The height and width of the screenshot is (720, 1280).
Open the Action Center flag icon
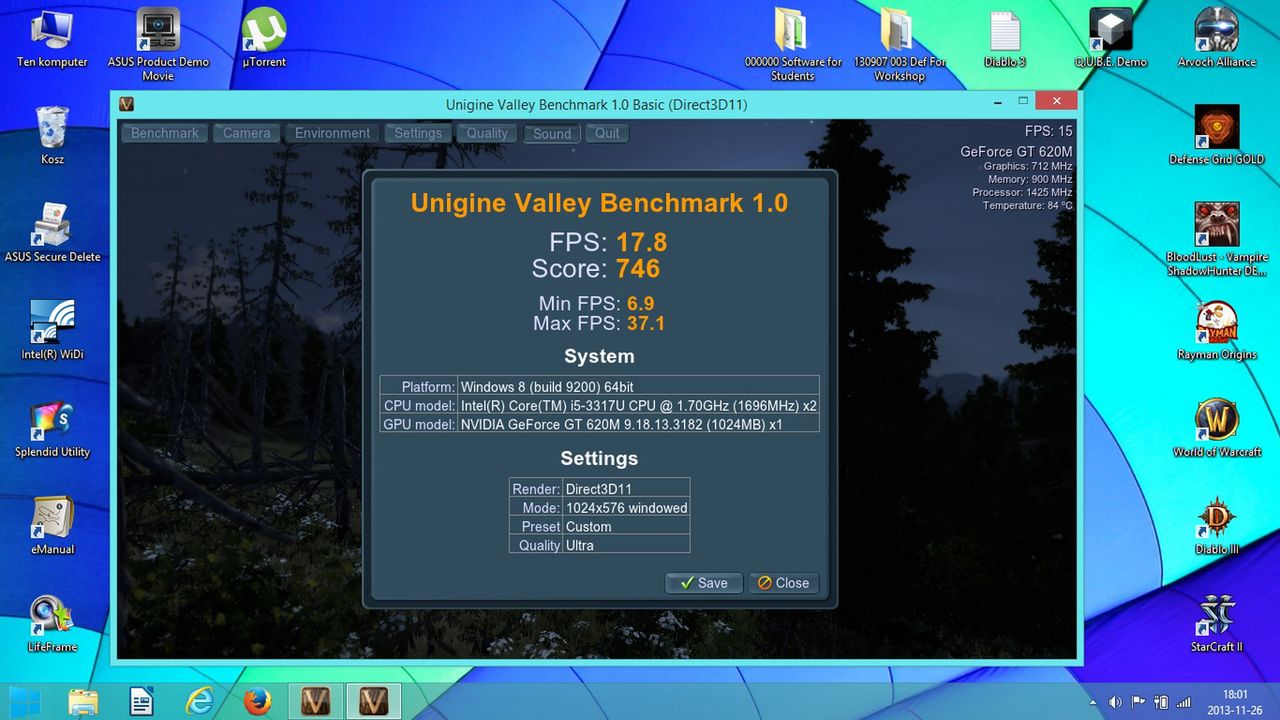click(x=1139, y=702)
